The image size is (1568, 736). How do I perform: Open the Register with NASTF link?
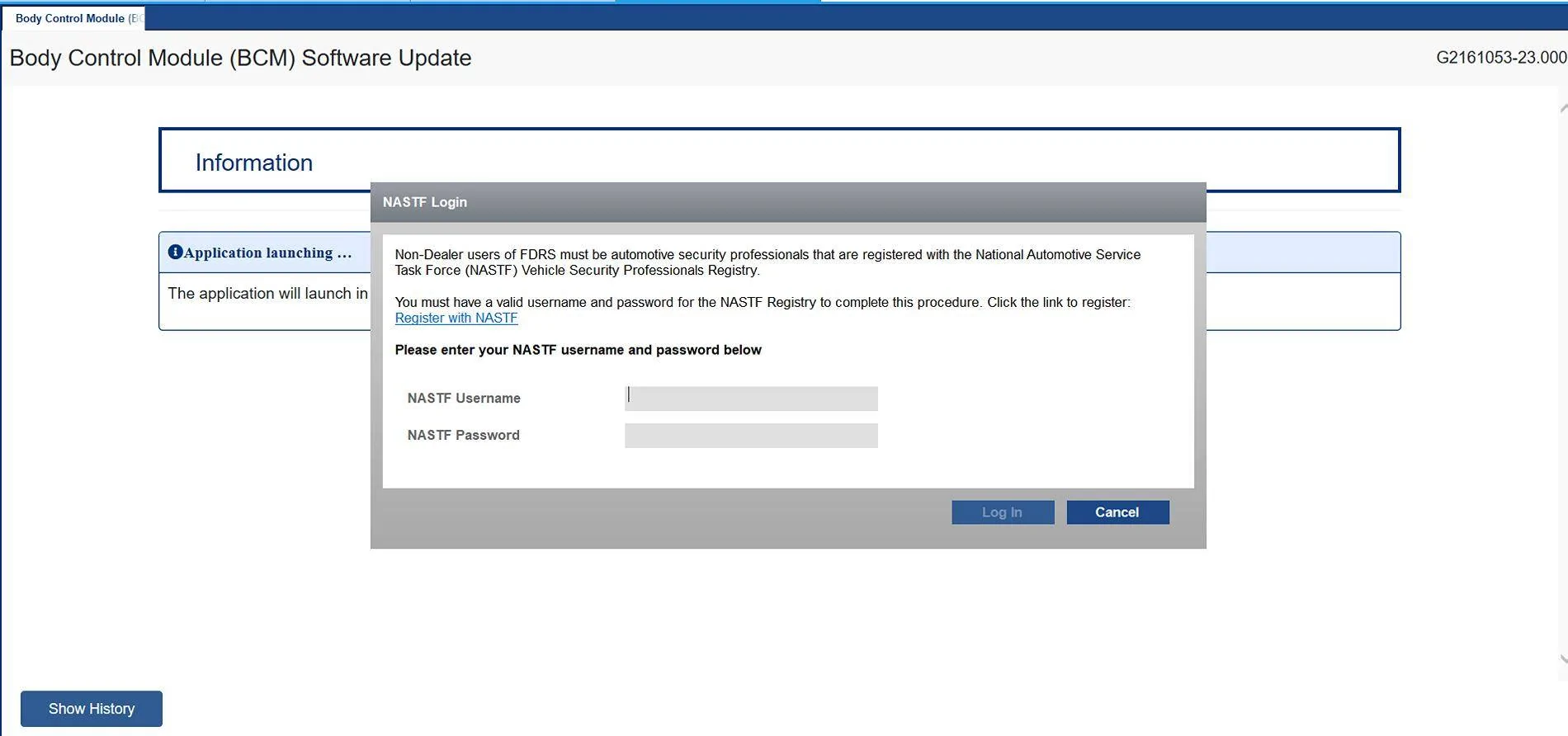point(456,318)
